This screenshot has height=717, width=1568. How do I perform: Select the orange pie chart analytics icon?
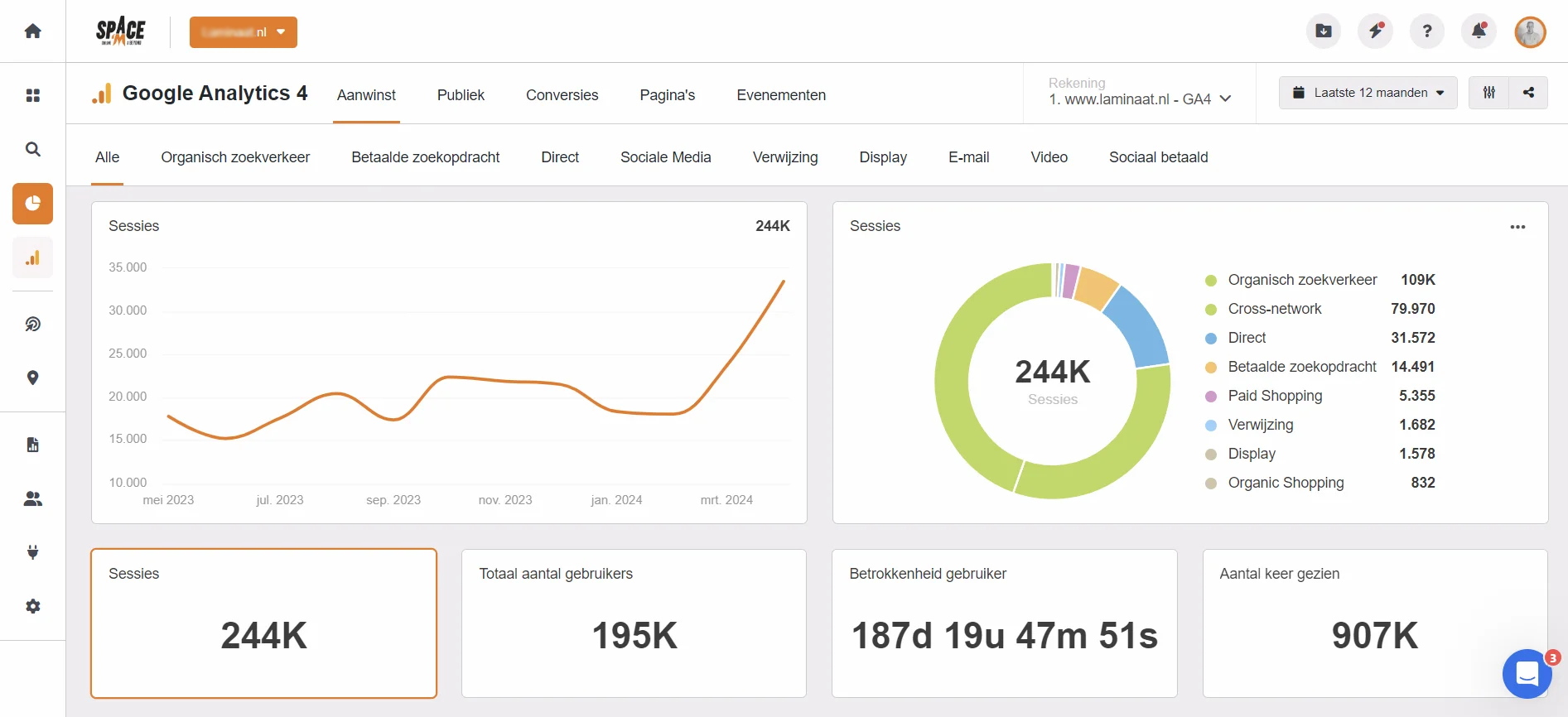(x=32, y=204)
